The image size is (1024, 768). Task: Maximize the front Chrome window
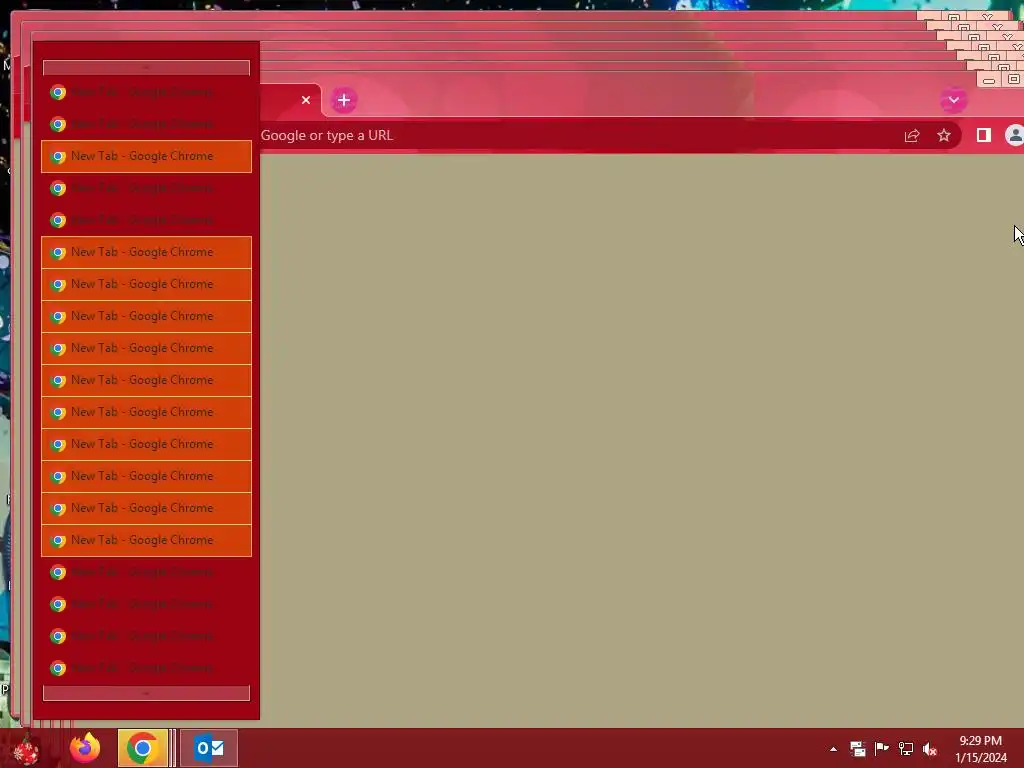click(x=1014, y=79)
